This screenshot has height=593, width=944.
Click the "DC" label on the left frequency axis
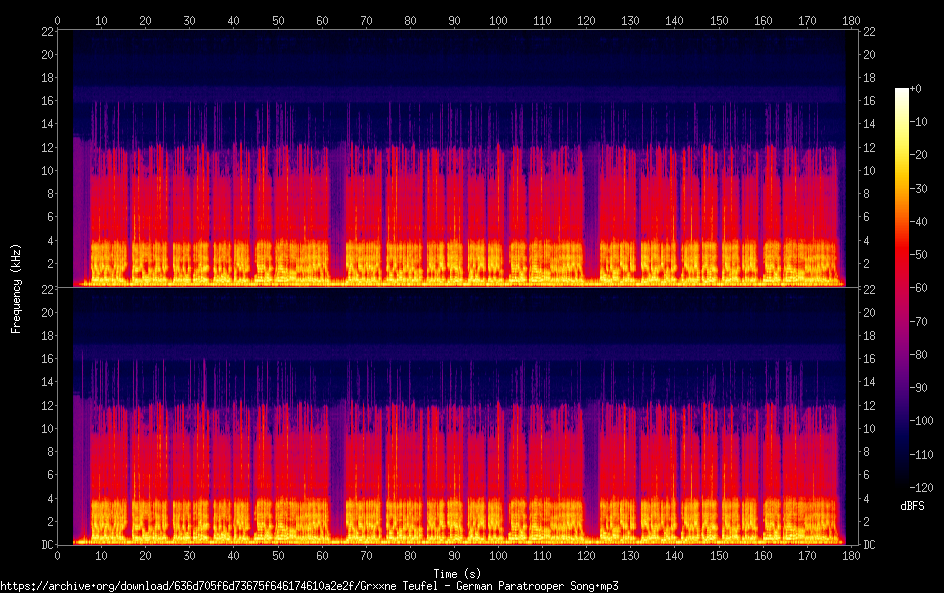48,545
